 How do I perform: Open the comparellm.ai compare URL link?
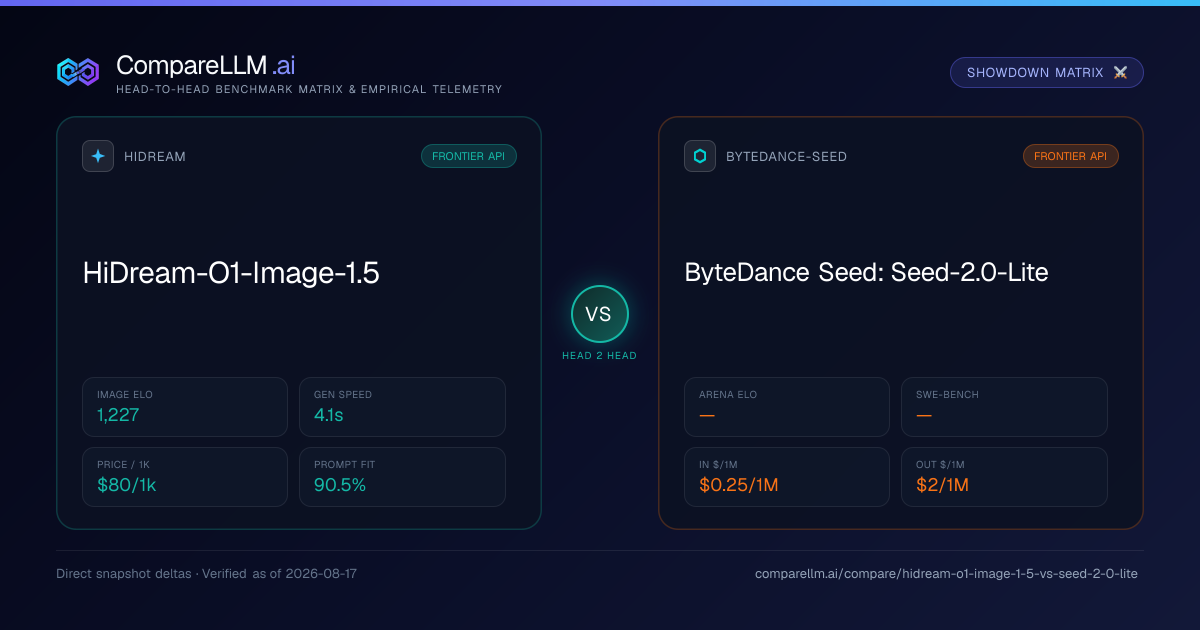point(946,574)
